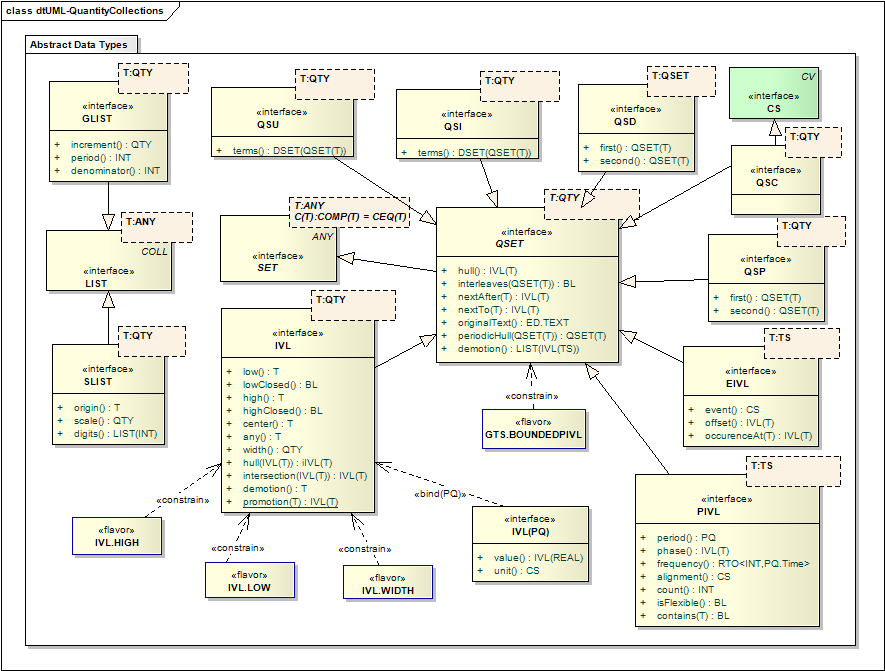
Task: Click the class dtUML-QuantityCollections frame label
Action: tap(85, 11)
